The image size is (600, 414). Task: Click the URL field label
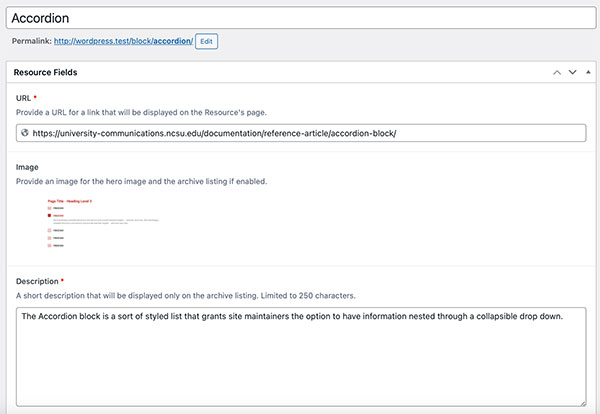pos(23,98)
